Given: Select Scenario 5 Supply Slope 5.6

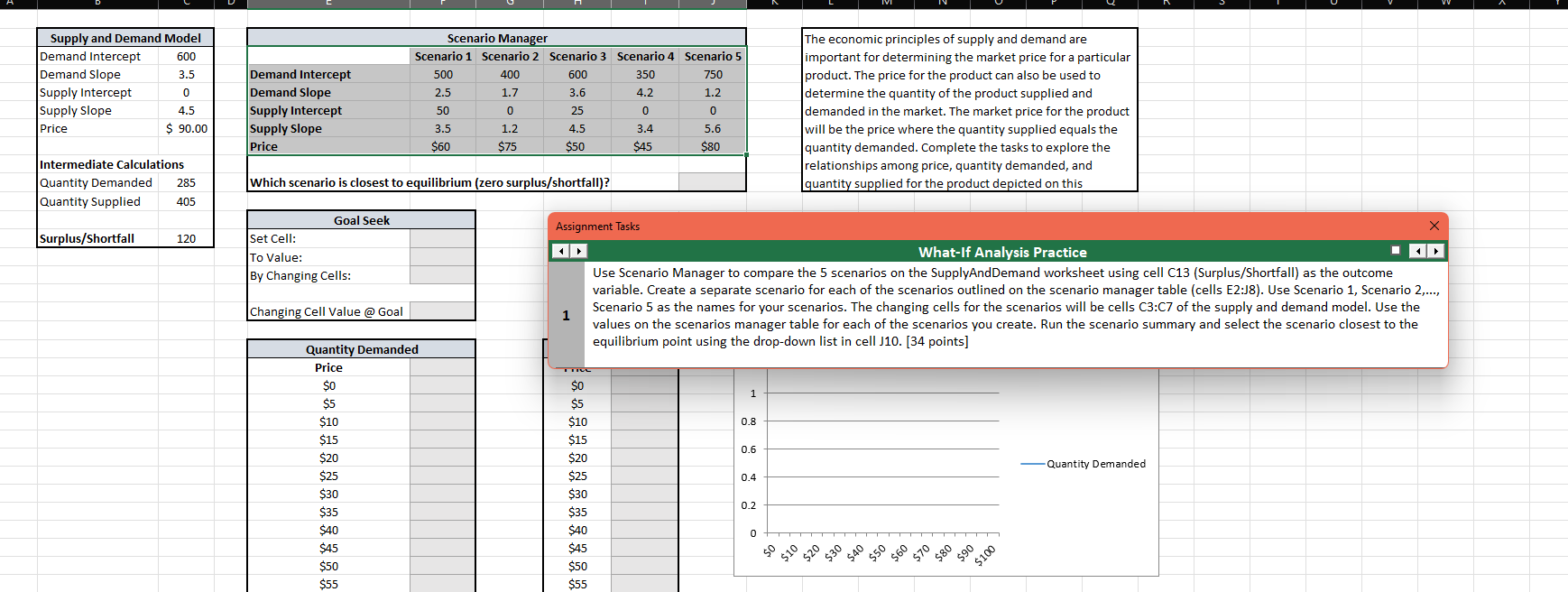Looking at the screenshot, I should coord(713,128).
